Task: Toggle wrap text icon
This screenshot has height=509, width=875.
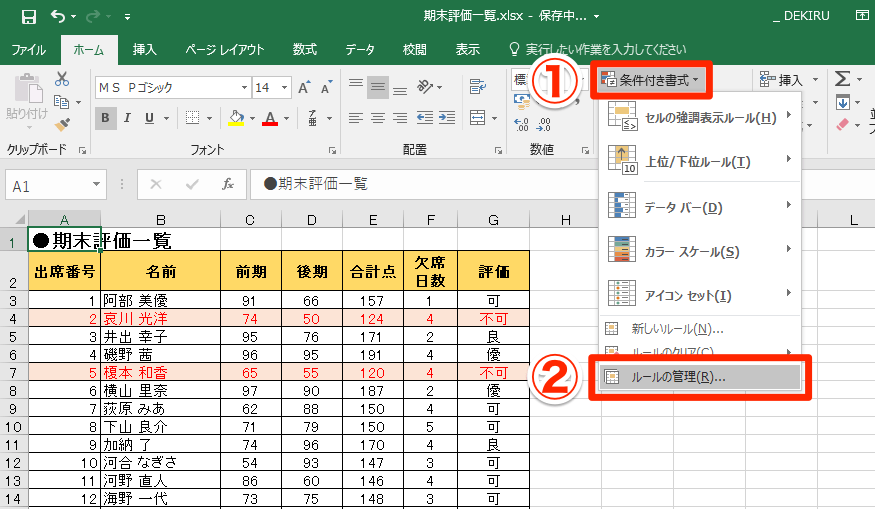Action: coord(478,87)
